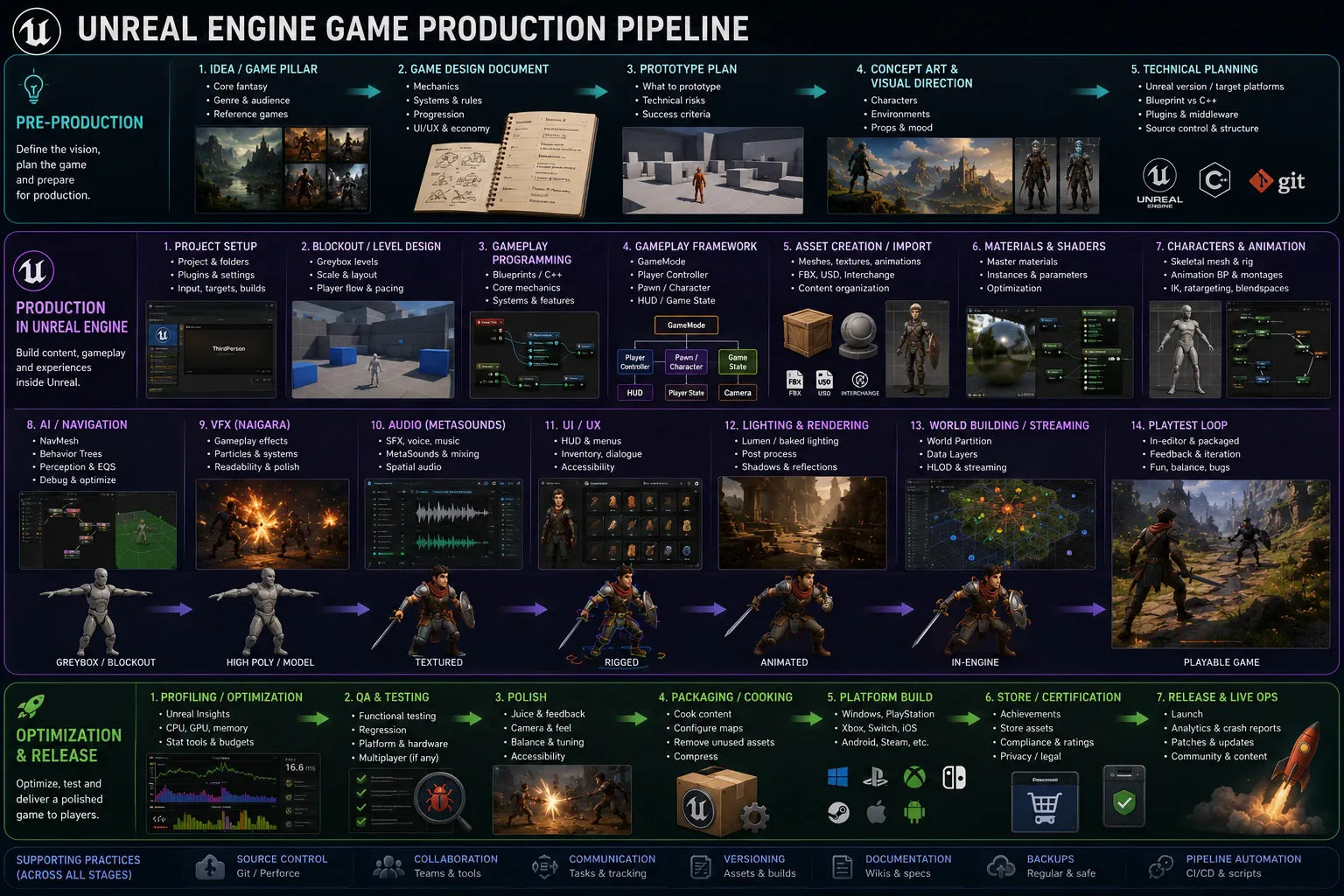Select the USD file format icon
The width and height of the screenshot is (1344, 896).
pyautogui.click(x=824, y=382)
